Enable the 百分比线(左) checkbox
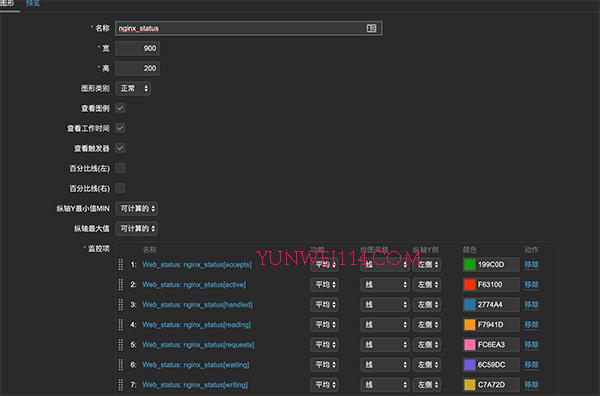Viewport: 600px width, 396px height. pyautogui.click(x=120, y=168)
